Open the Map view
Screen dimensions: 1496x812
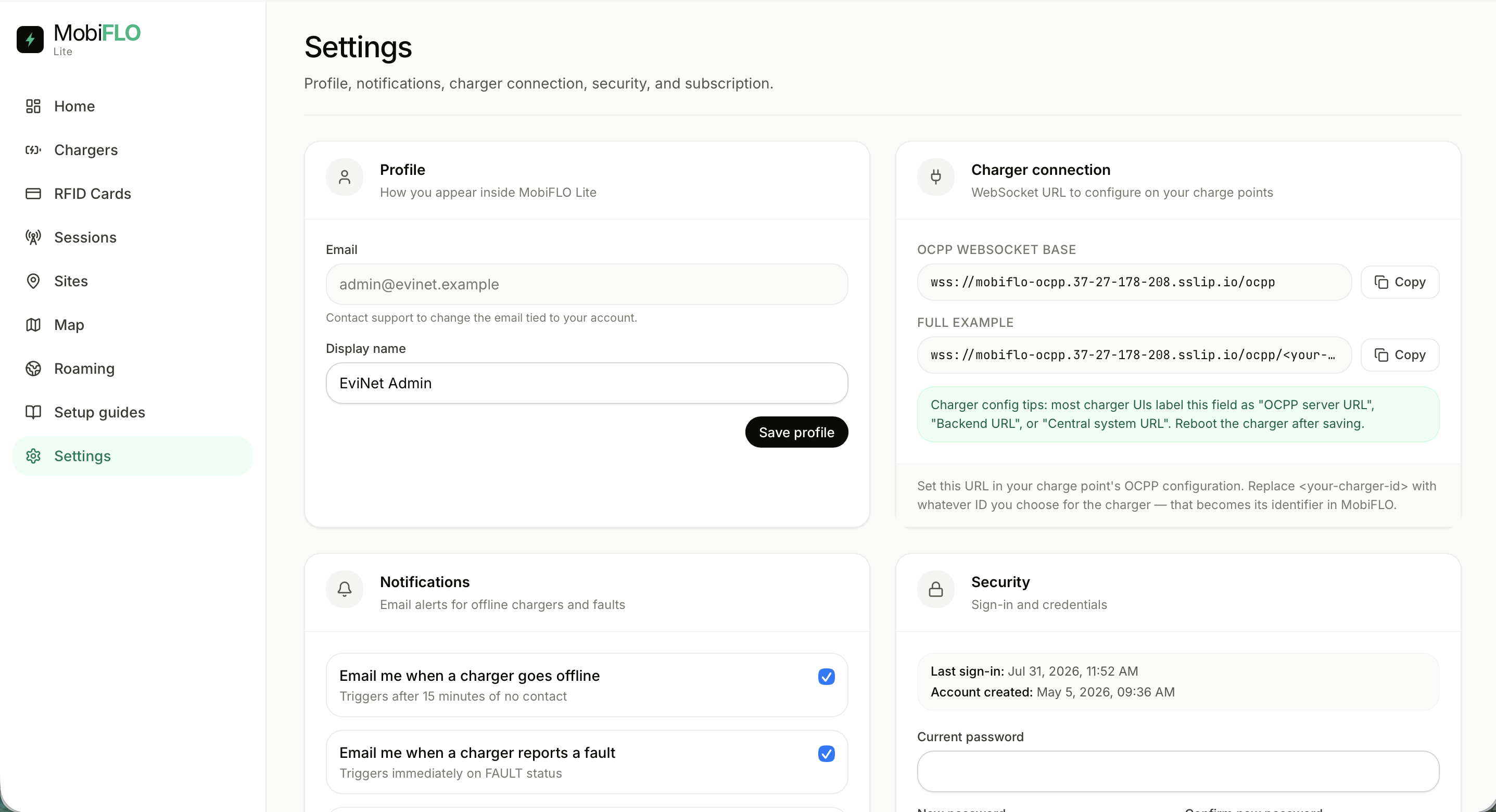(132, 325)
